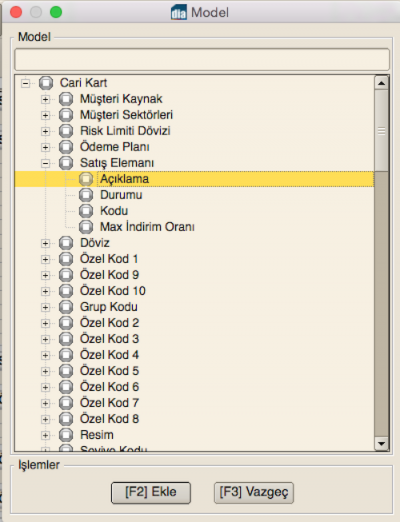Click the node icon next to Durumu

(x=86, y=195)
